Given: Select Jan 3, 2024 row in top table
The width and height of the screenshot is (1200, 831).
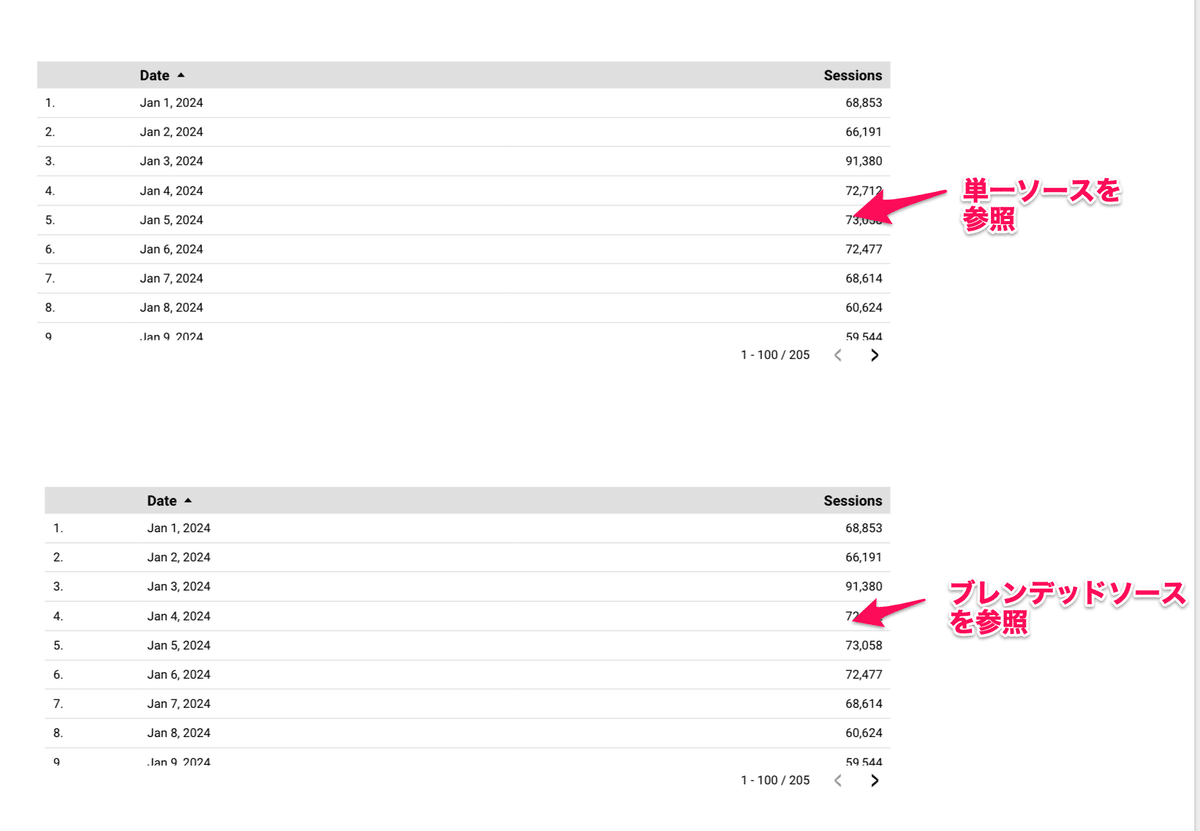Looking at the screenshot, I should (x=464, y=161).
